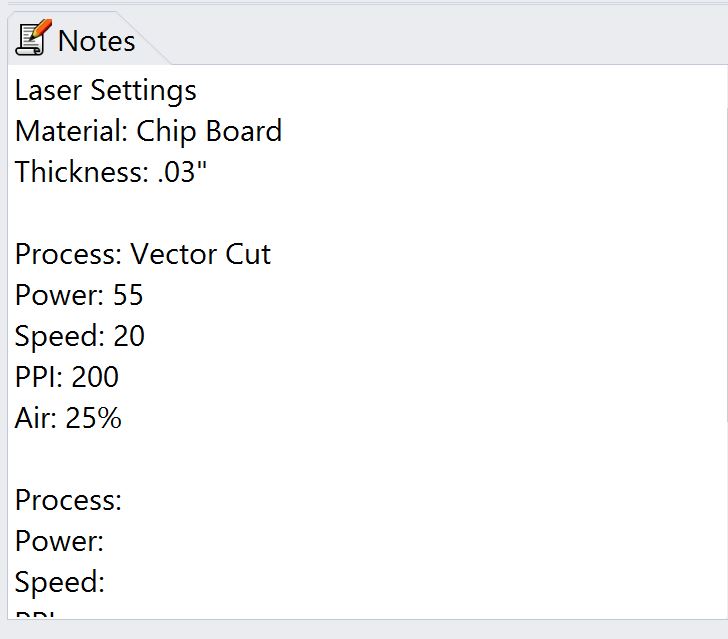Click the .03" thickness value

click(x=182, y=172)
